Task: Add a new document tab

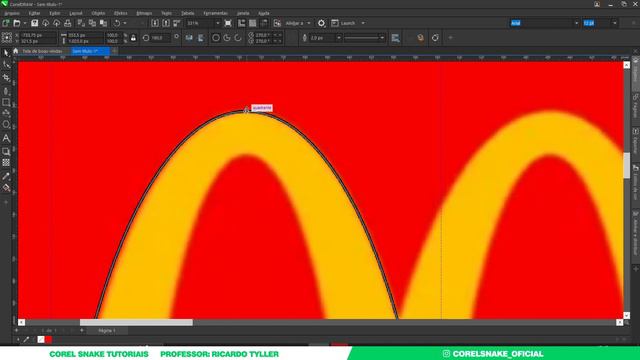Action: pyautogui.click(x=114, y=51)
